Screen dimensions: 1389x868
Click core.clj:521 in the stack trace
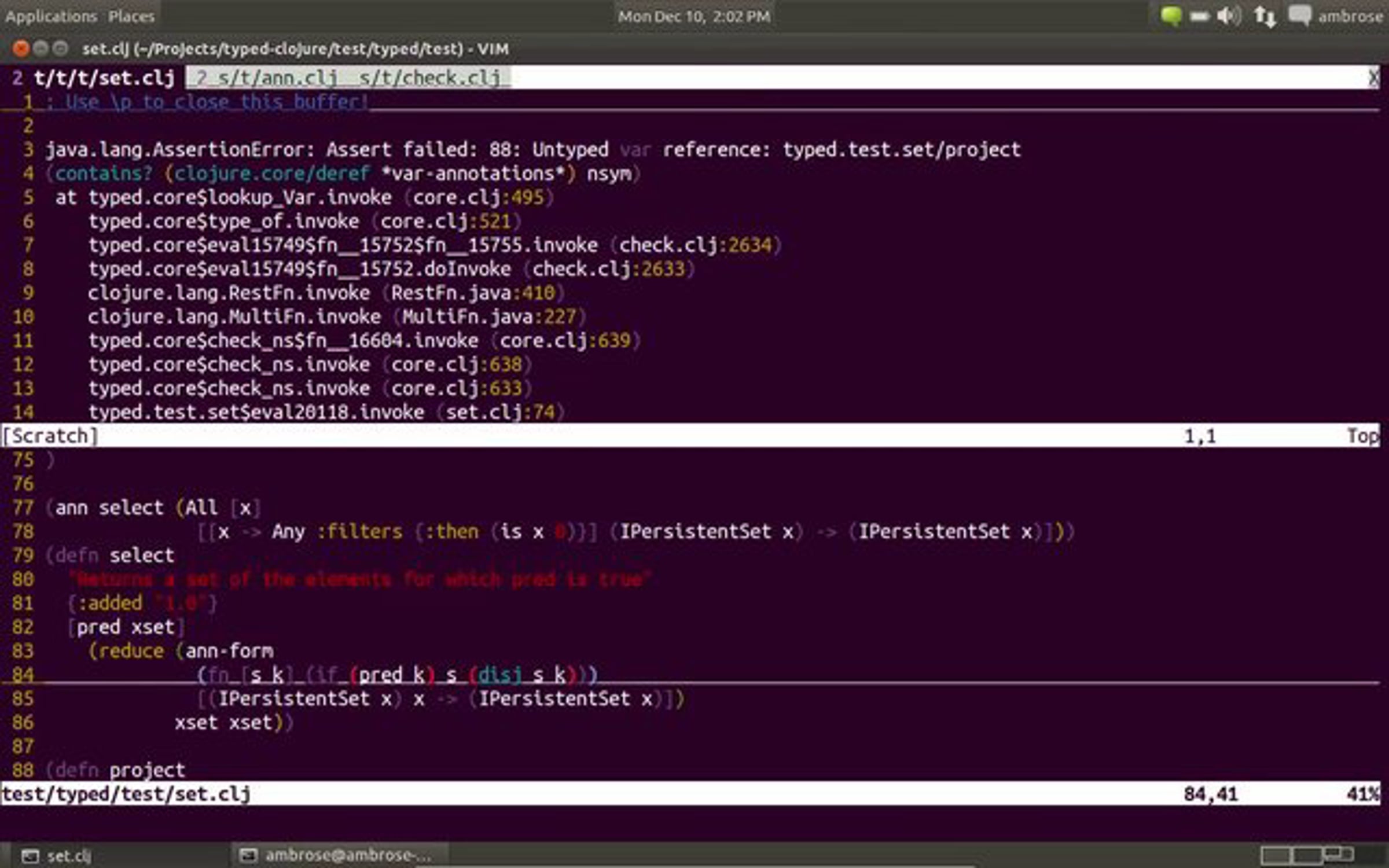(445, 221)
